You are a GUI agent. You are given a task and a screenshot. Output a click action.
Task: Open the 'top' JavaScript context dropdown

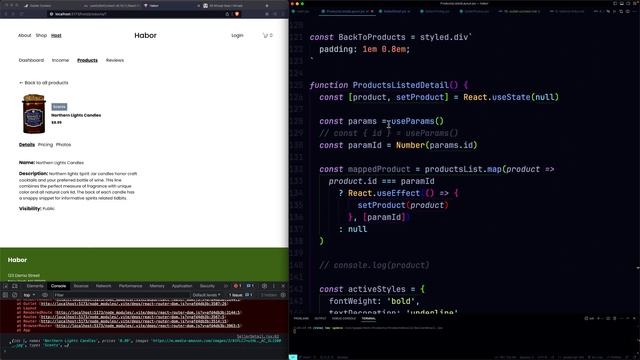(29, 295)
